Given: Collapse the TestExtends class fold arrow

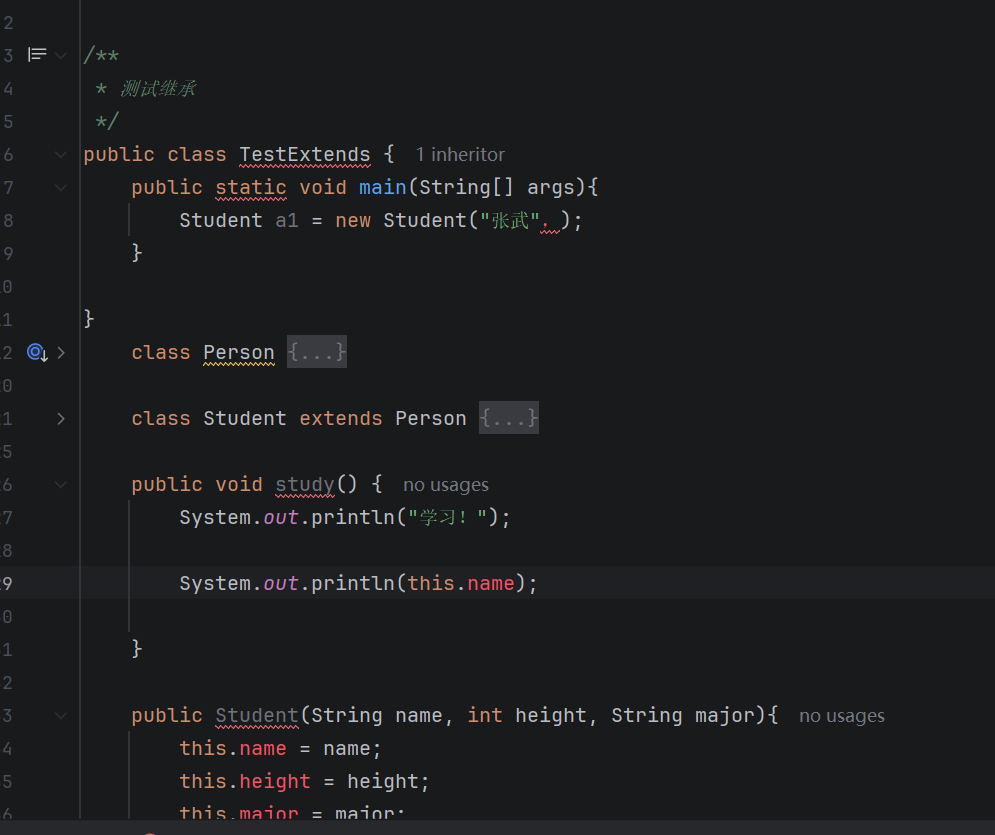Looking at the screenshot, I should (61, 155).
